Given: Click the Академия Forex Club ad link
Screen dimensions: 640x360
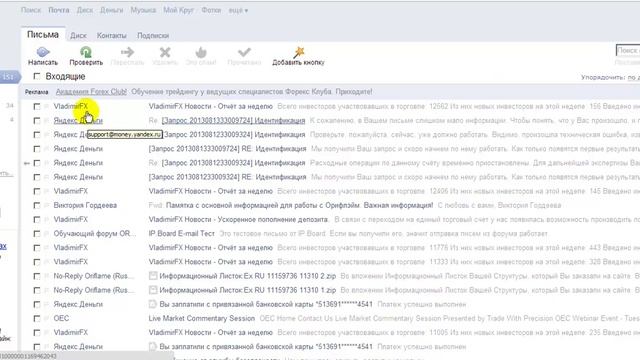Looking at the screenshot, I should pyautogui.click(x=91, y=92).
